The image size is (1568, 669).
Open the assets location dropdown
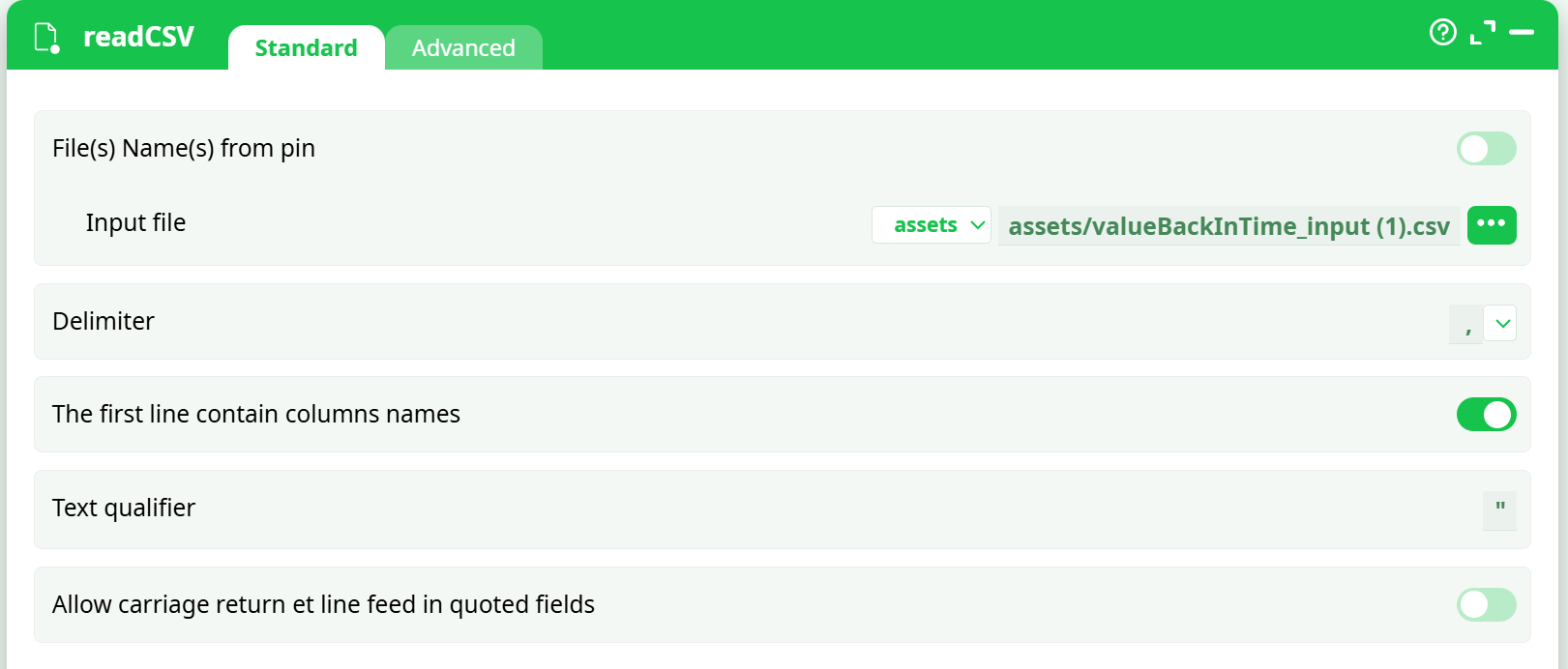931,225
